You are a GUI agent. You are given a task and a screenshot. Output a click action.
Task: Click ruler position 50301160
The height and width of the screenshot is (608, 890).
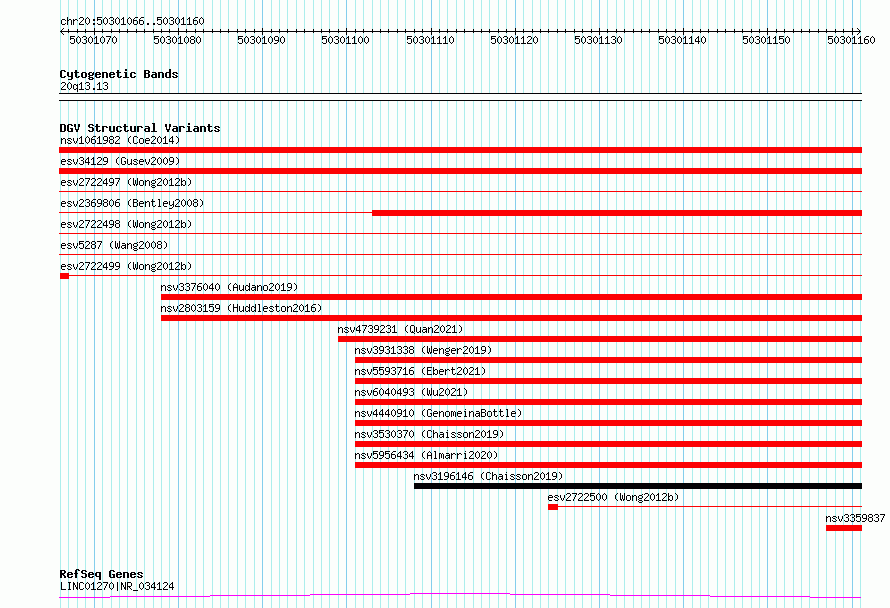pos(851,40)
